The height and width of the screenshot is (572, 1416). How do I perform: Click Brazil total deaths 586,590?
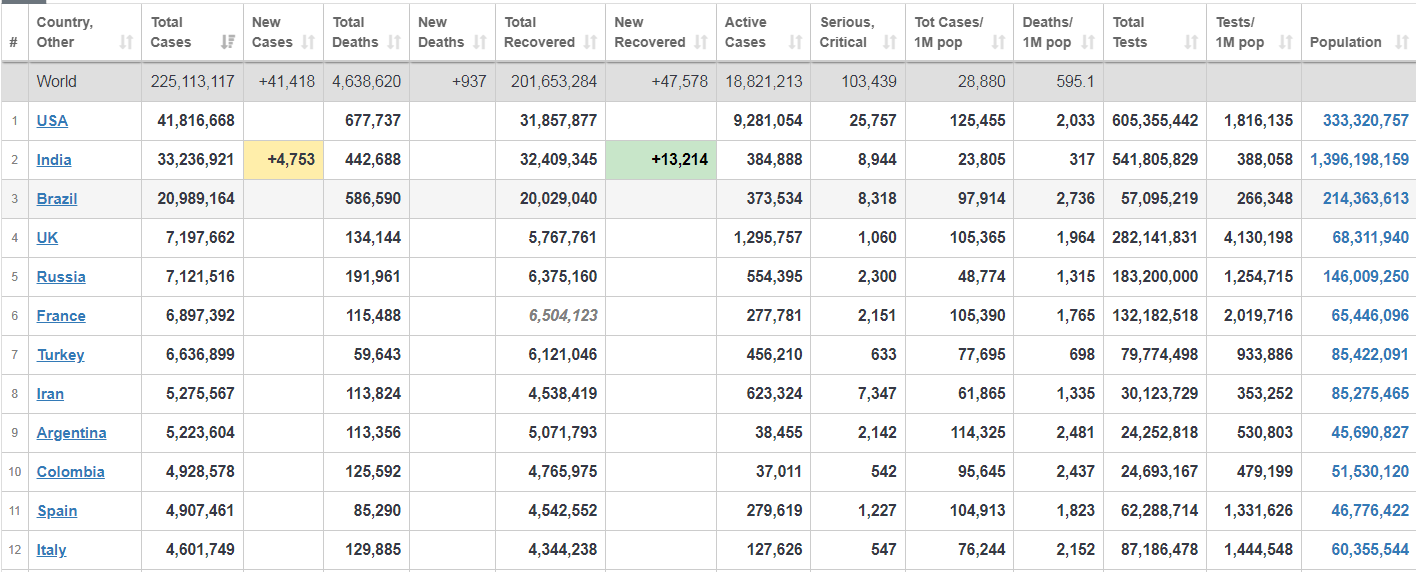(373, 198)
